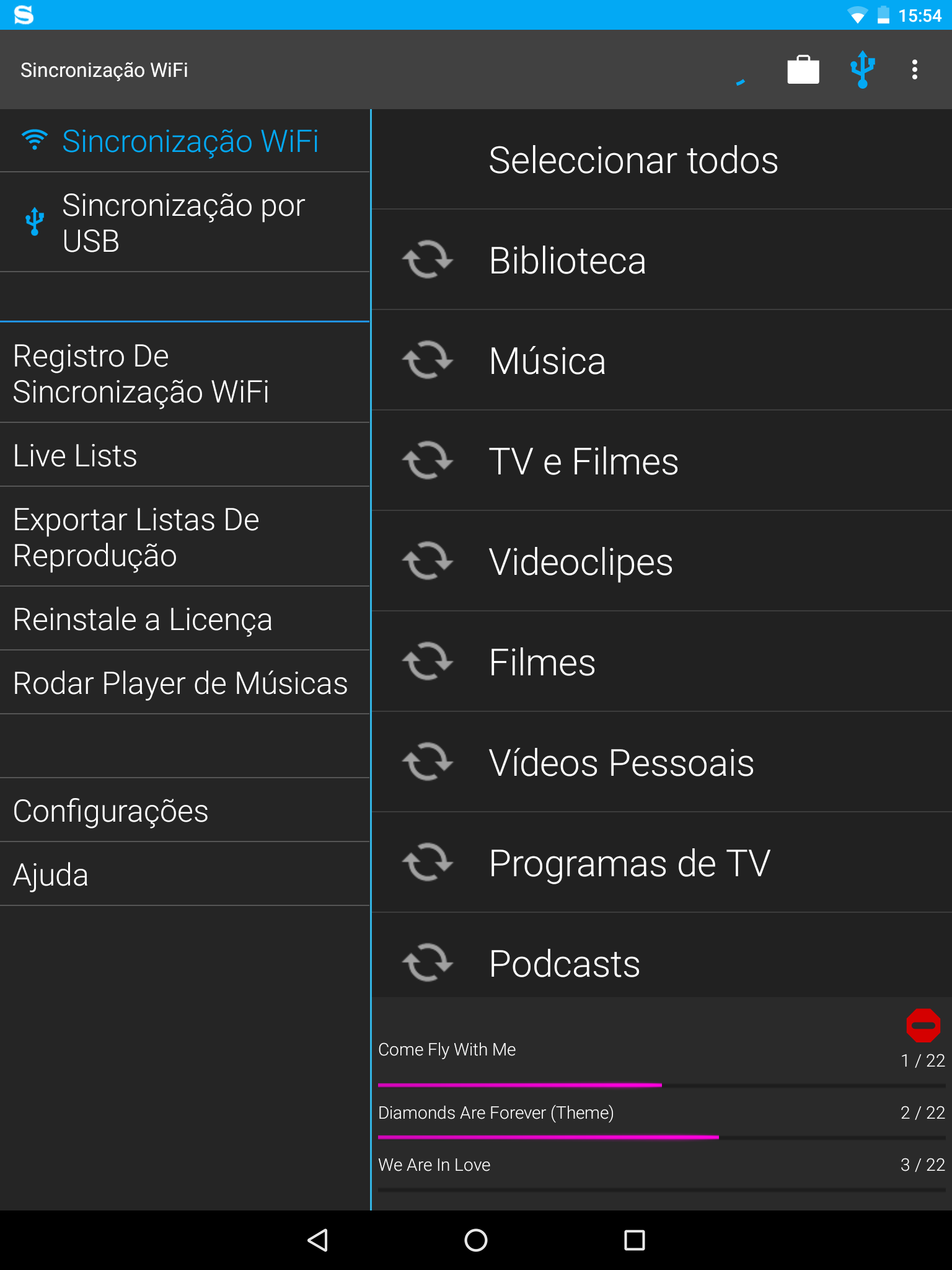Choose Rodar Player de Músicas
The width and height of the screenshot is (952, 1270).
pyautogui.click(x=185, y=683)
